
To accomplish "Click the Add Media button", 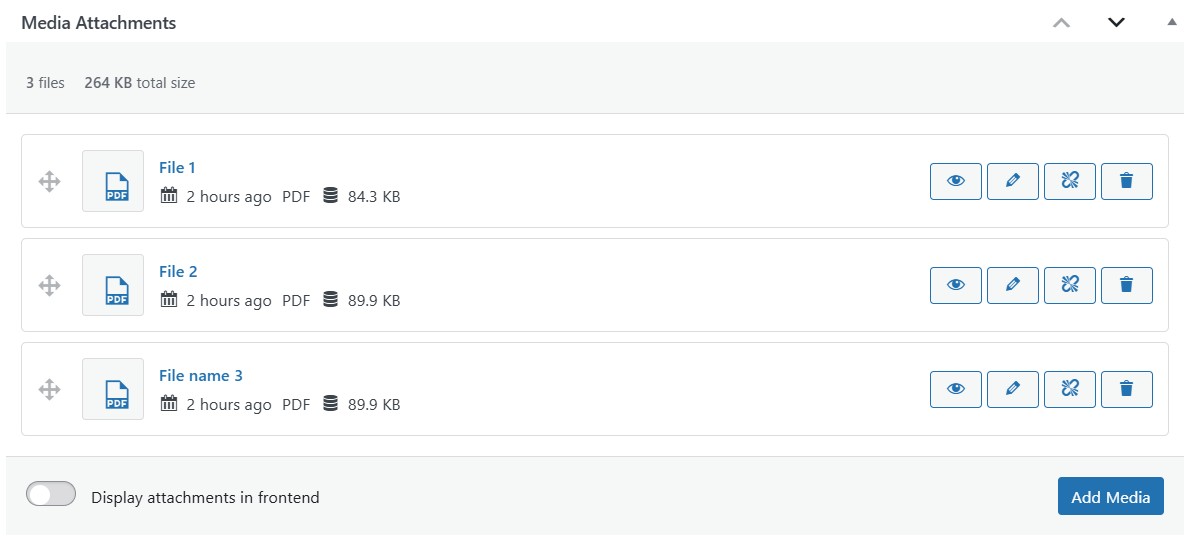I will pyautogui.click(x=1111, y=496).
